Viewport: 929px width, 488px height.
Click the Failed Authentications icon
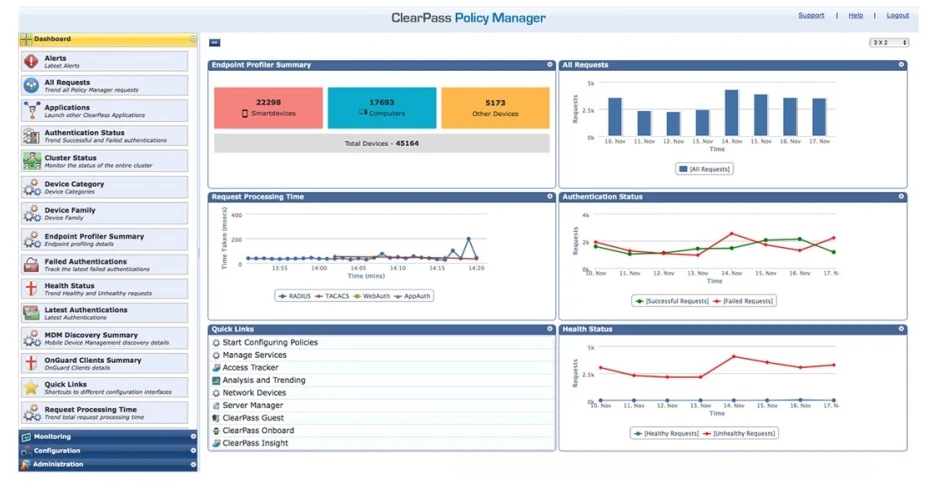(31, 265)
